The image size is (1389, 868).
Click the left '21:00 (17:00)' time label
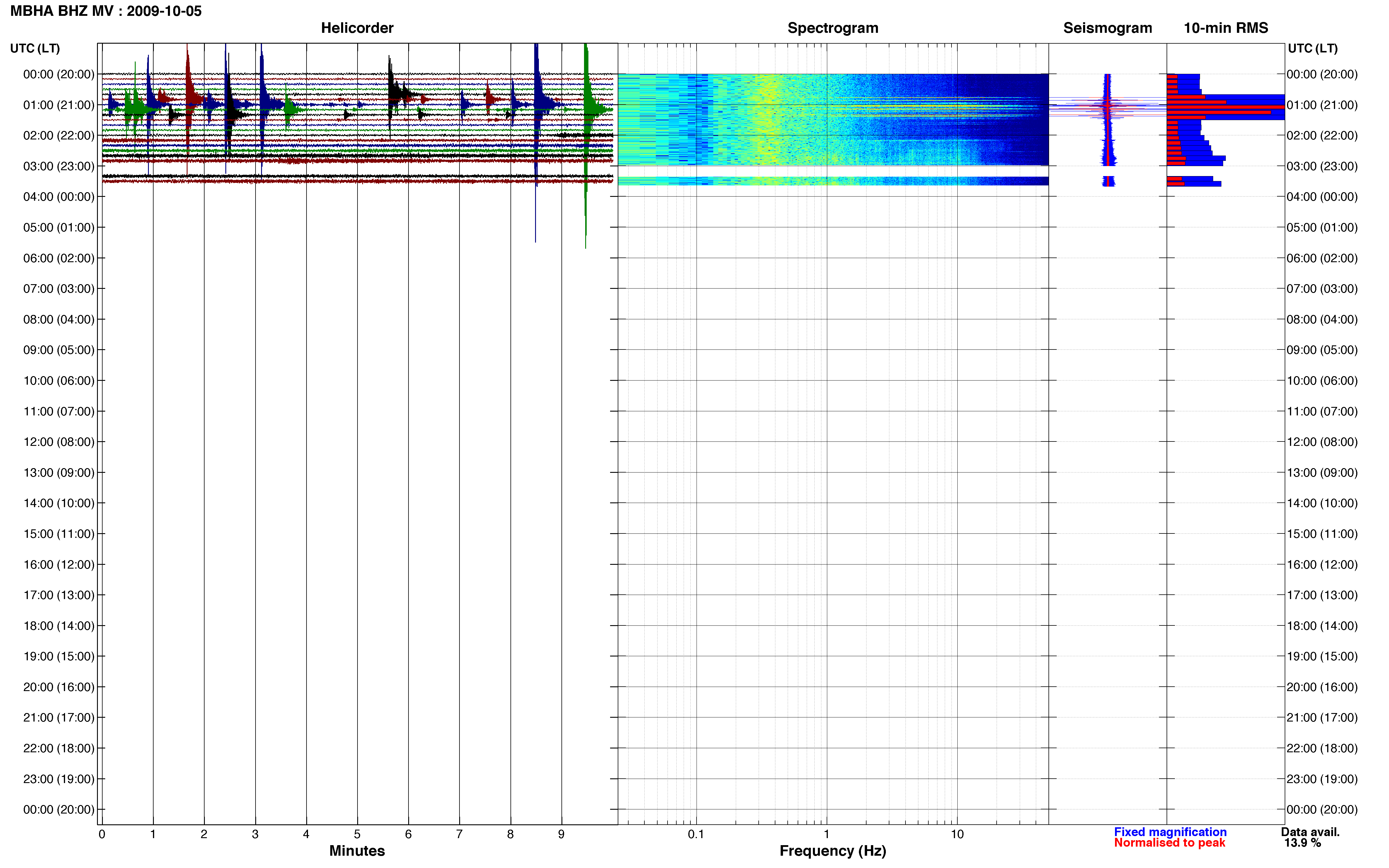tap(59, 718)
